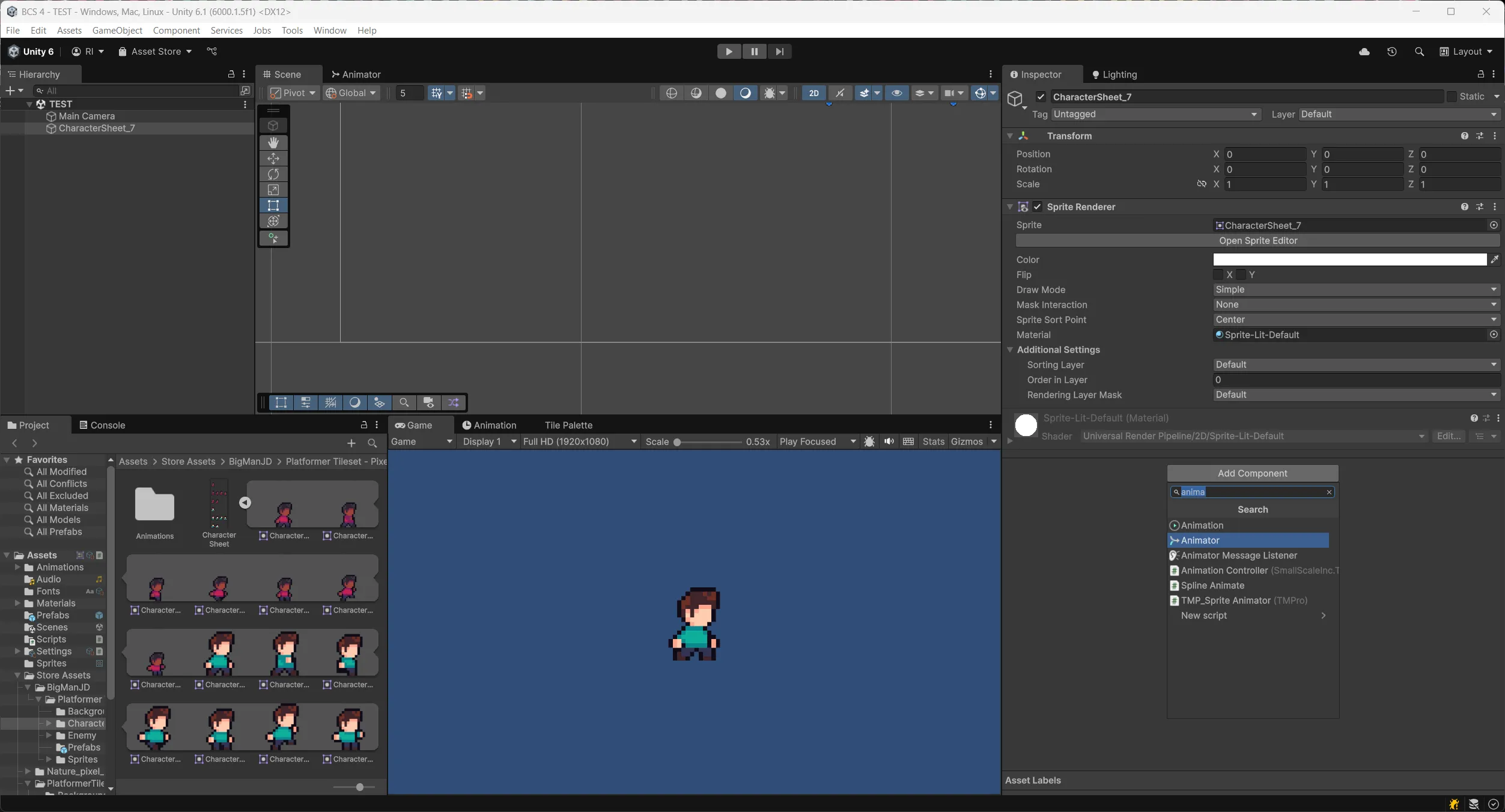
Task: Select the Rotate tool
Action: (273, 174)
